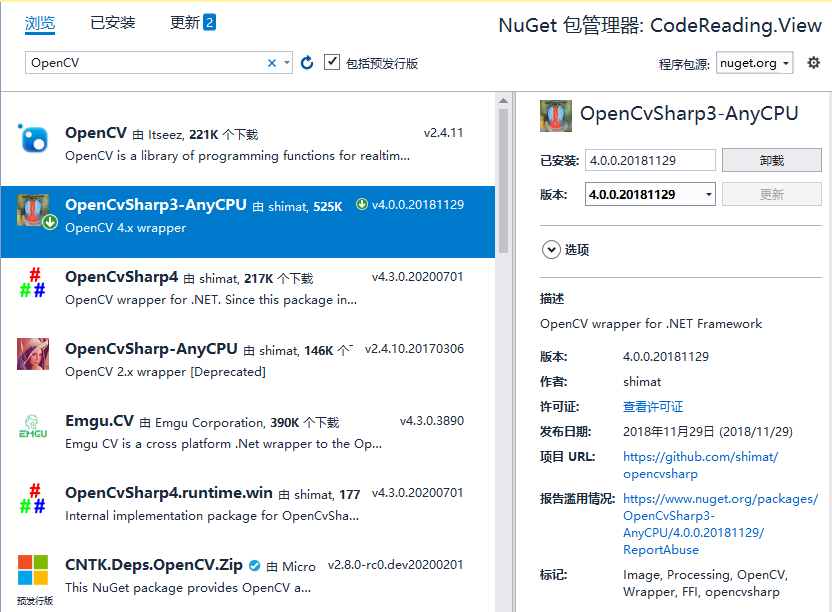Click the OpenCV package blue icon

33,139
